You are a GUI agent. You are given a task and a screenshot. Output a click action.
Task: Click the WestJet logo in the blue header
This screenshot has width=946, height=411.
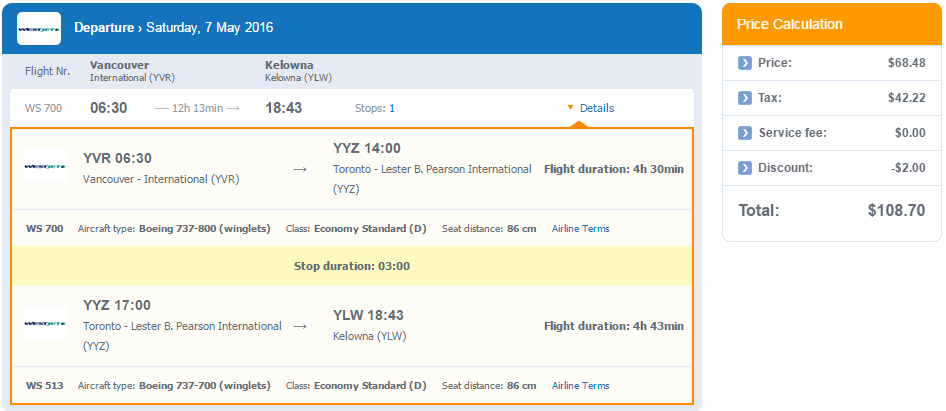[x=39, y=28]
